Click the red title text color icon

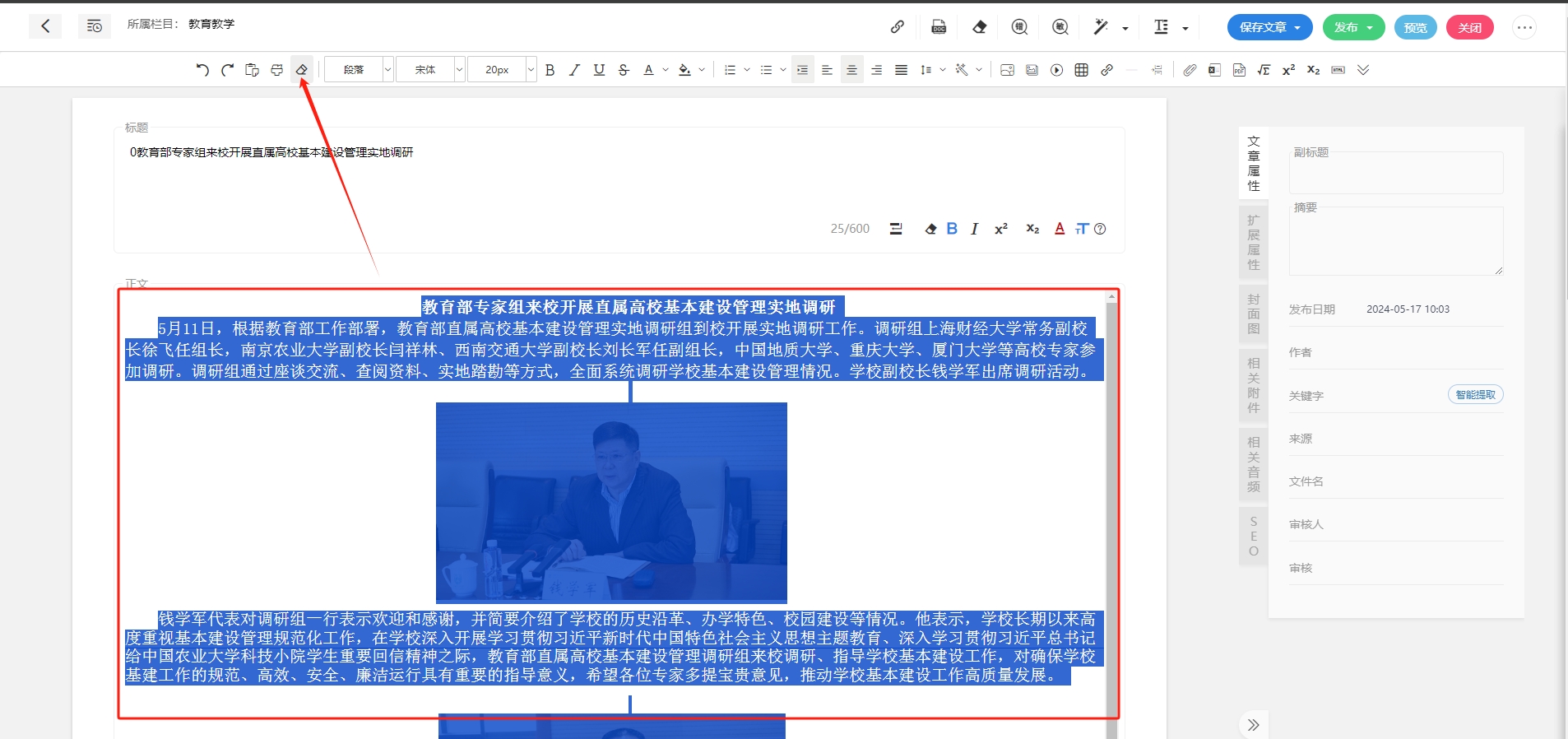coord(1060,229)
